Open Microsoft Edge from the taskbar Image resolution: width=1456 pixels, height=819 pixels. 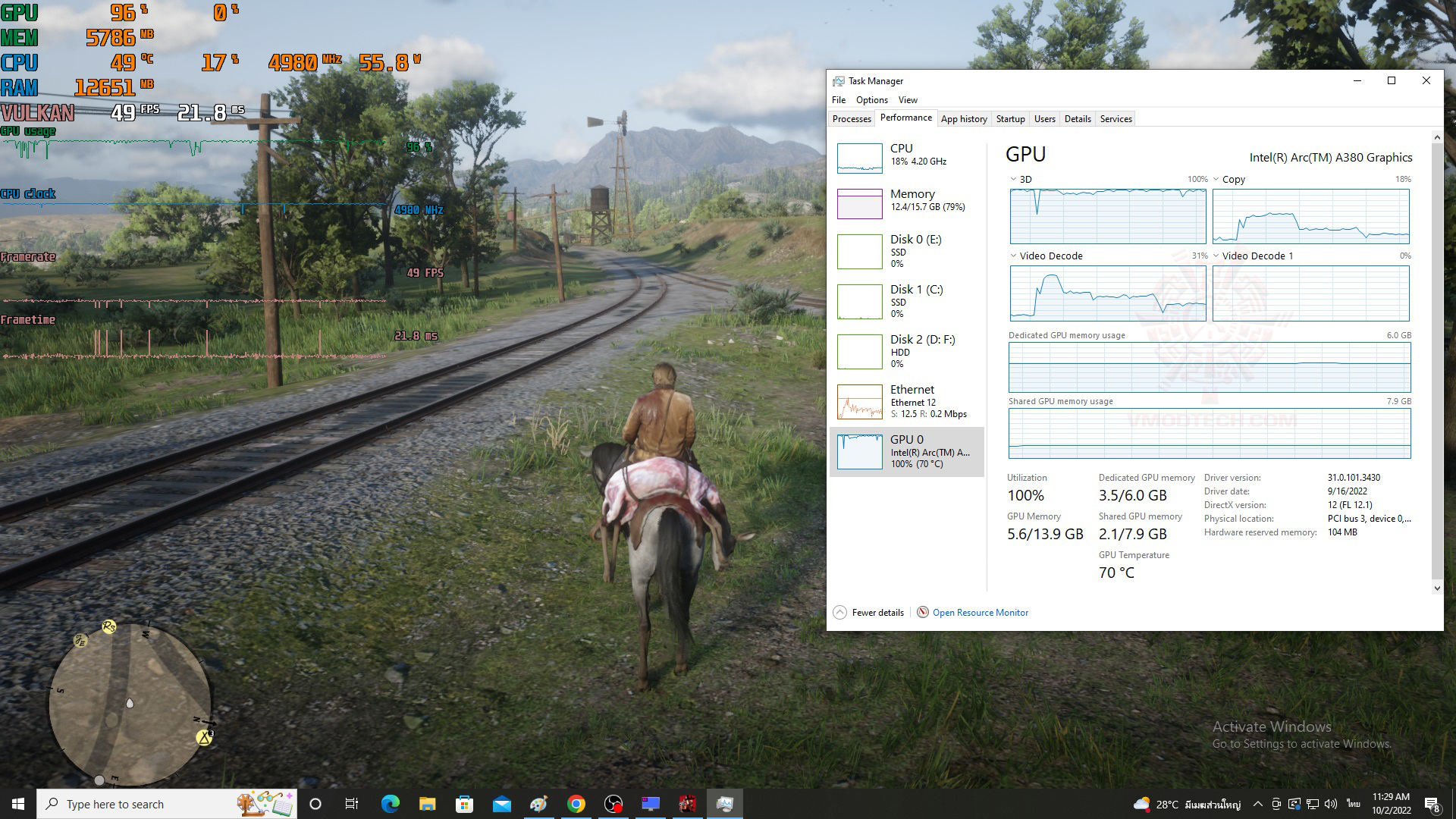click(x=390, y=804)
